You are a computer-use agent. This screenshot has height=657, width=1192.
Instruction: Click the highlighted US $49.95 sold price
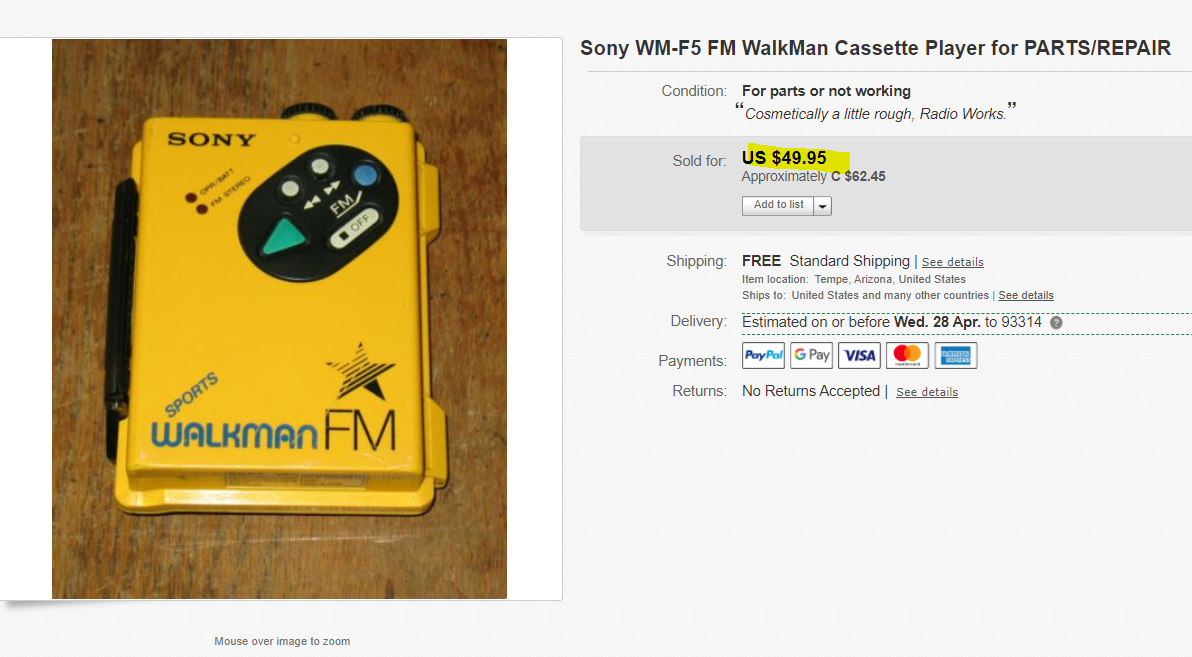784,157
